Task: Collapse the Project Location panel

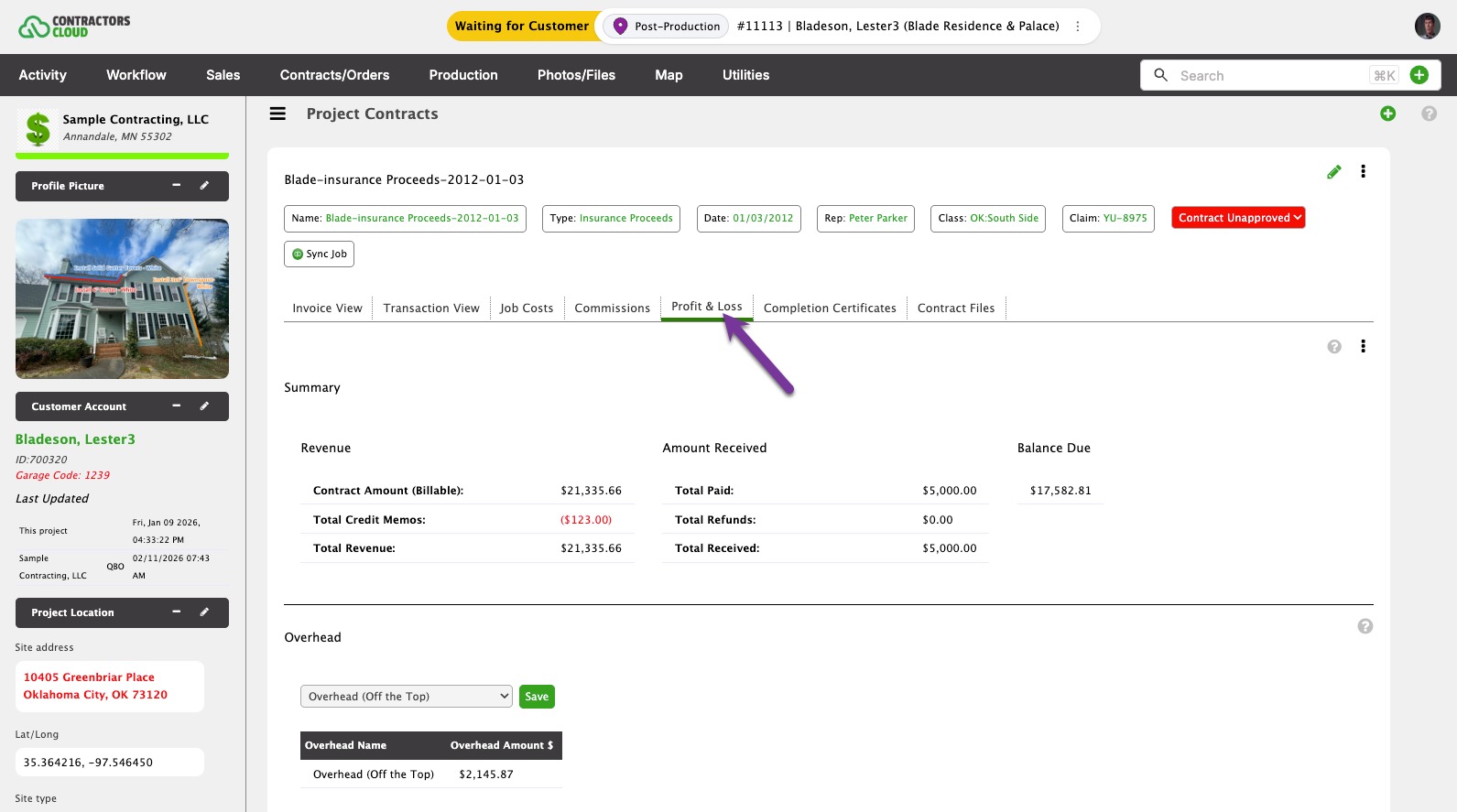Action: [177, 612]
